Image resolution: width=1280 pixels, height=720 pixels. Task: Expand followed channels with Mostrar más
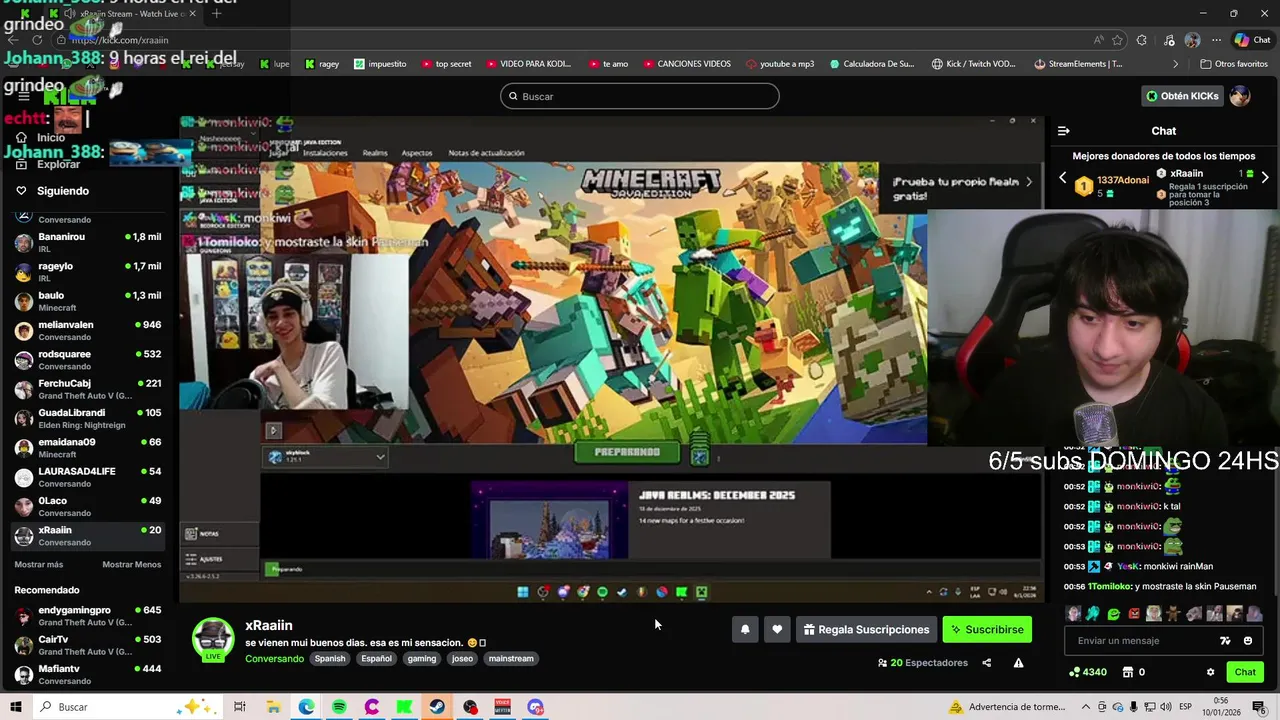[x=39, y=565]
